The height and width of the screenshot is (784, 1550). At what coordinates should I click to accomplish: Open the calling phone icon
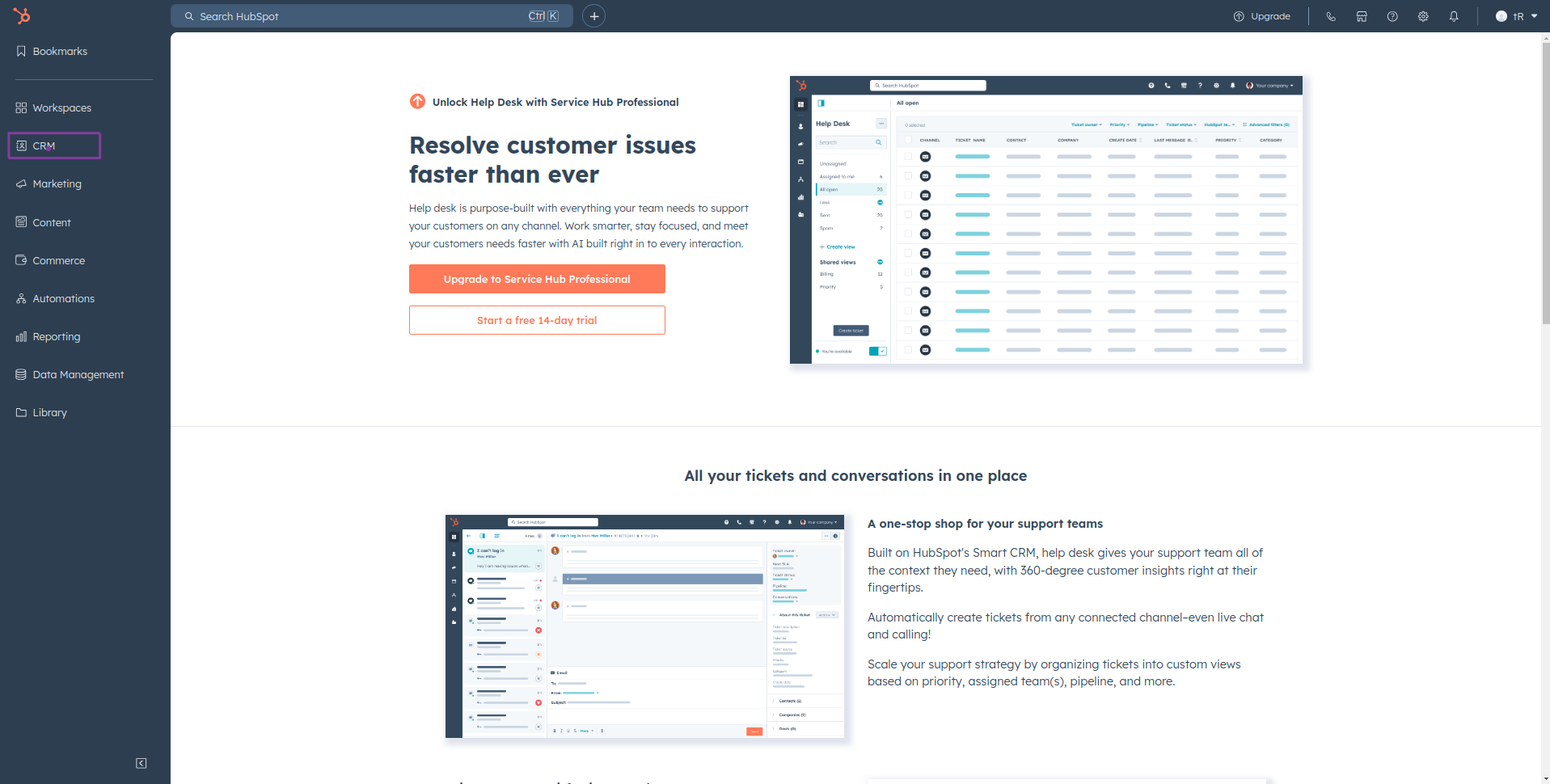pos(1331,16)
